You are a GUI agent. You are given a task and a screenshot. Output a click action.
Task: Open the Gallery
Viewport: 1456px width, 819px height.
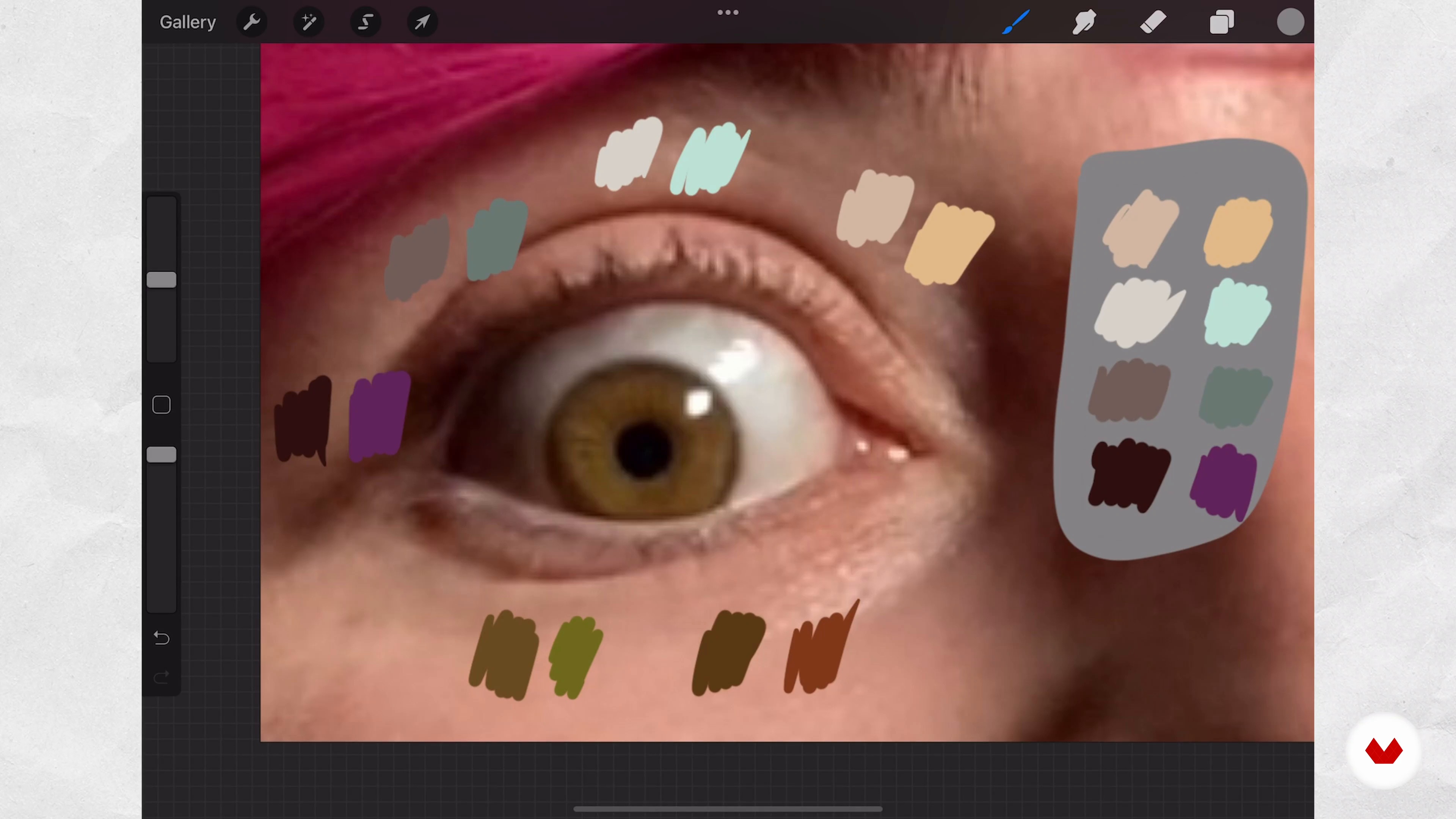188,22
